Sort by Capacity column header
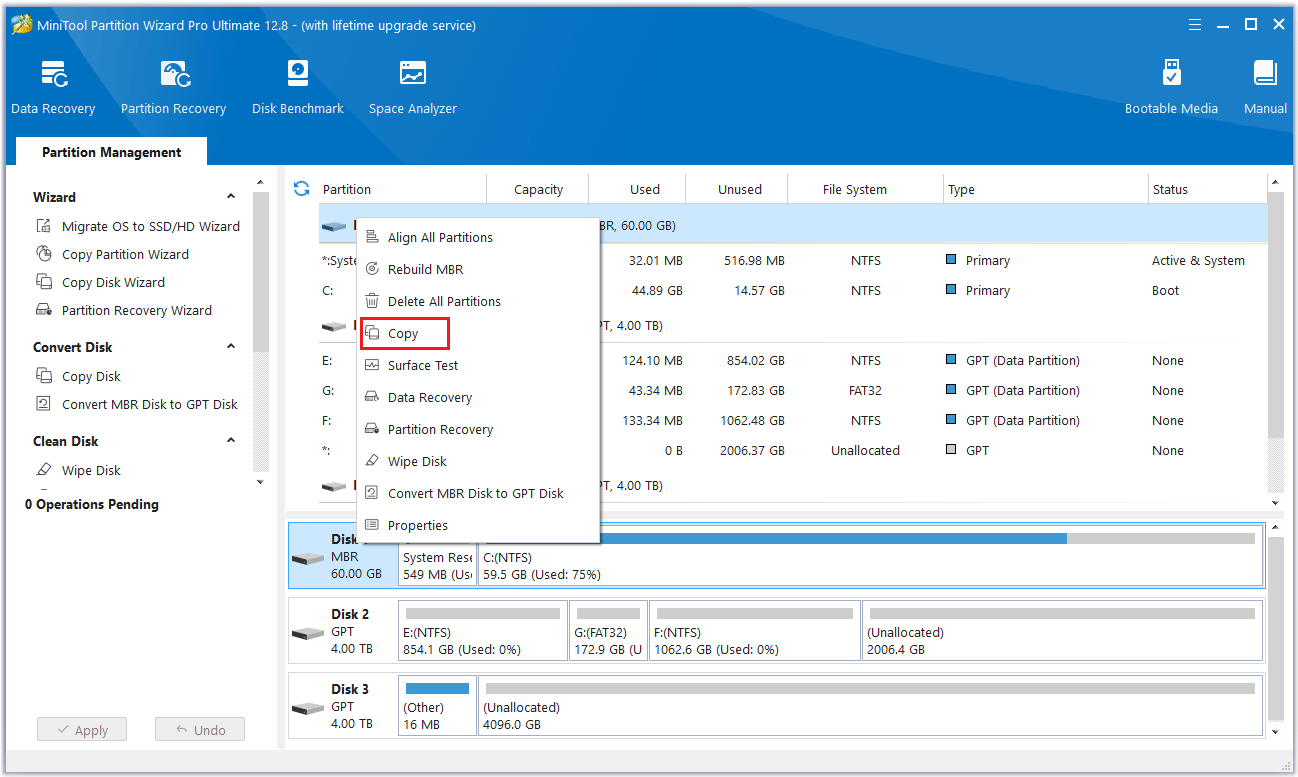The width and height of the screenshot is (1298, 777). (538, 189)
